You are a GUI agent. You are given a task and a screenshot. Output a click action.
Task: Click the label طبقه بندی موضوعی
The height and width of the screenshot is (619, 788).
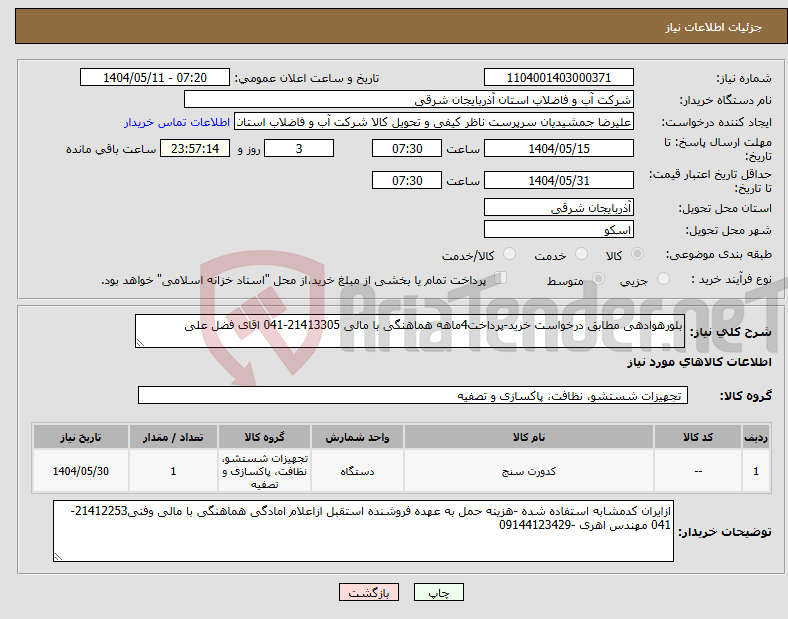(719, 255)
